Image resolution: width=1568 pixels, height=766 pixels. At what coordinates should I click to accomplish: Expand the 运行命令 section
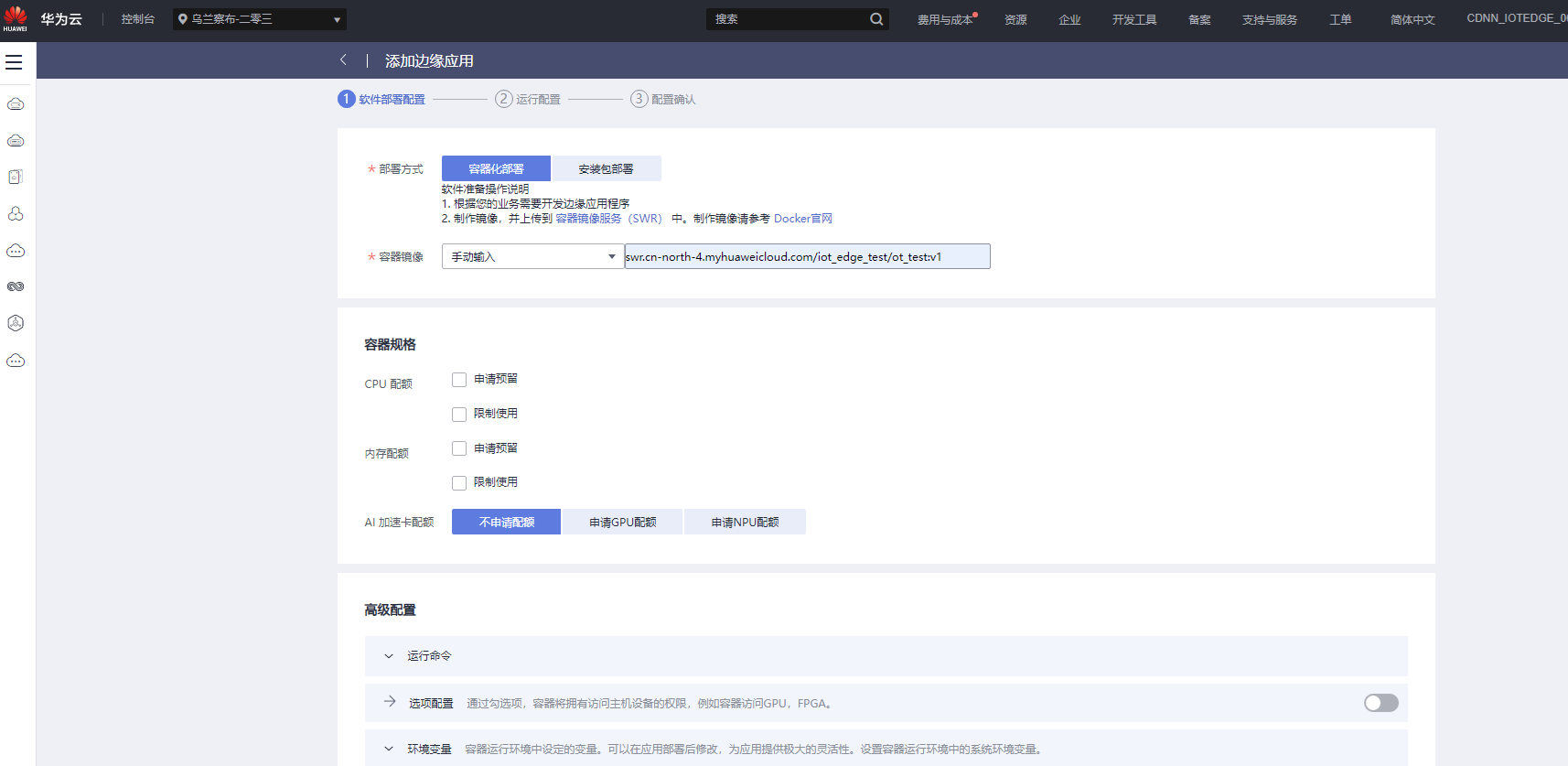[389, 656]
